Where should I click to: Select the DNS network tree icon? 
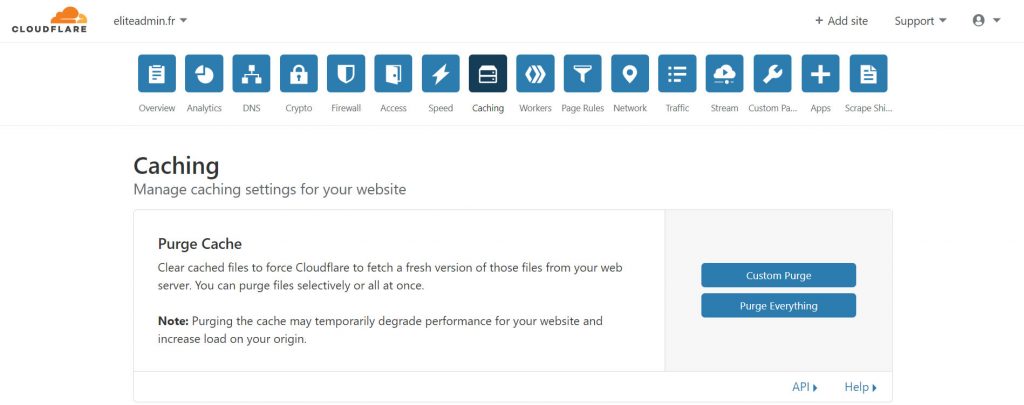[x=251, y=73]
